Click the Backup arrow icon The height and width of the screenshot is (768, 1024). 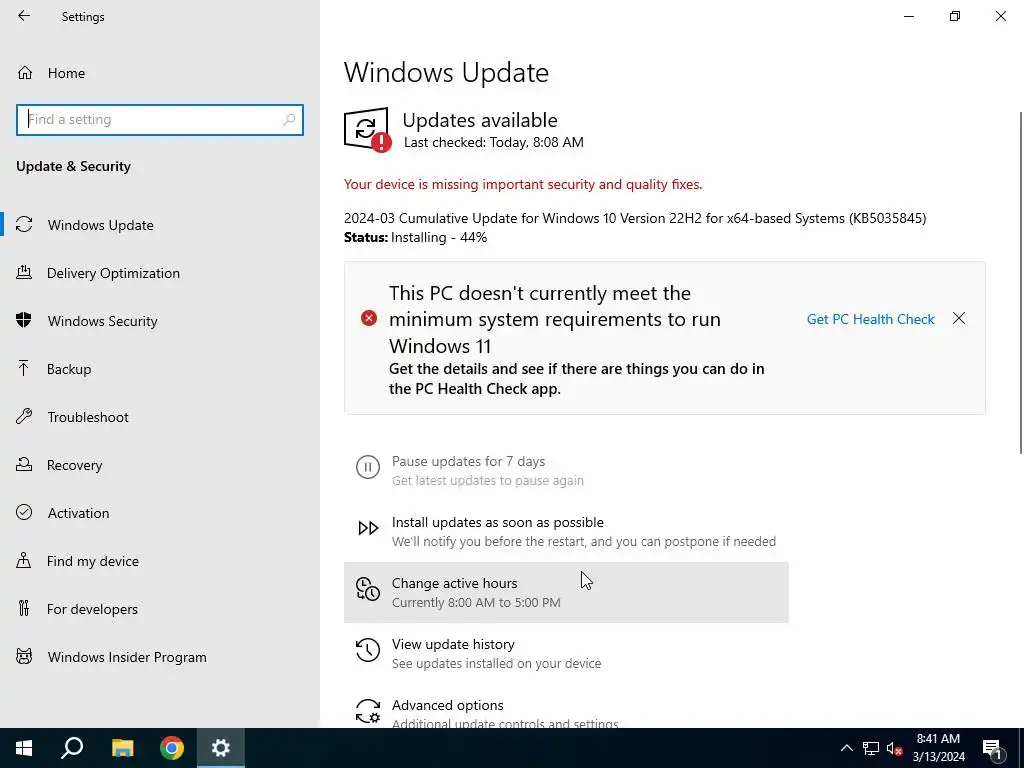24,369
